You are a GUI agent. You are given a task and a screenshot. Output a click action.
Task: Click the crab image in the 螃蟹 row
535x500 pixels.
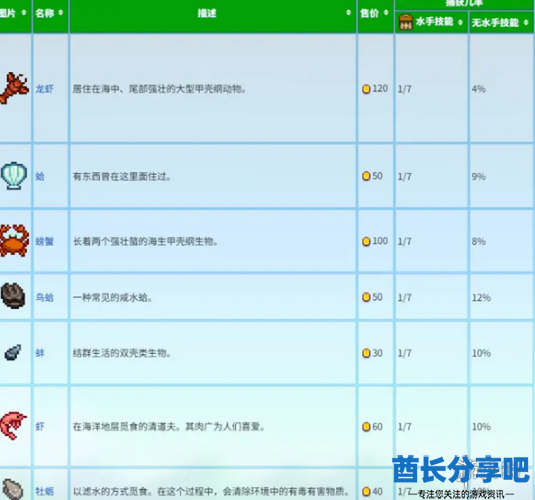coord(14,240)
